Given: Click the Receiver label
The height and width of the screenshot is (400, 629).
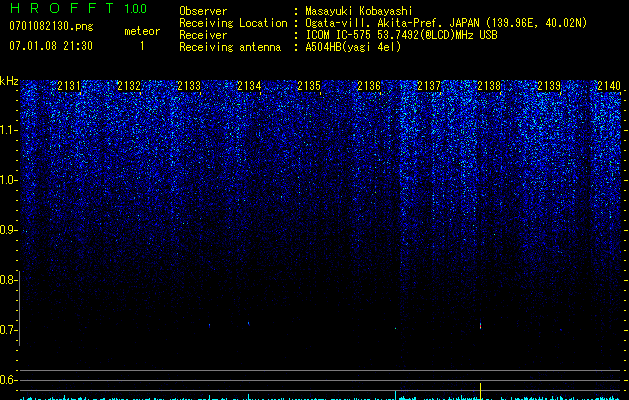Looking at the screenshot, I should point(203,35).
